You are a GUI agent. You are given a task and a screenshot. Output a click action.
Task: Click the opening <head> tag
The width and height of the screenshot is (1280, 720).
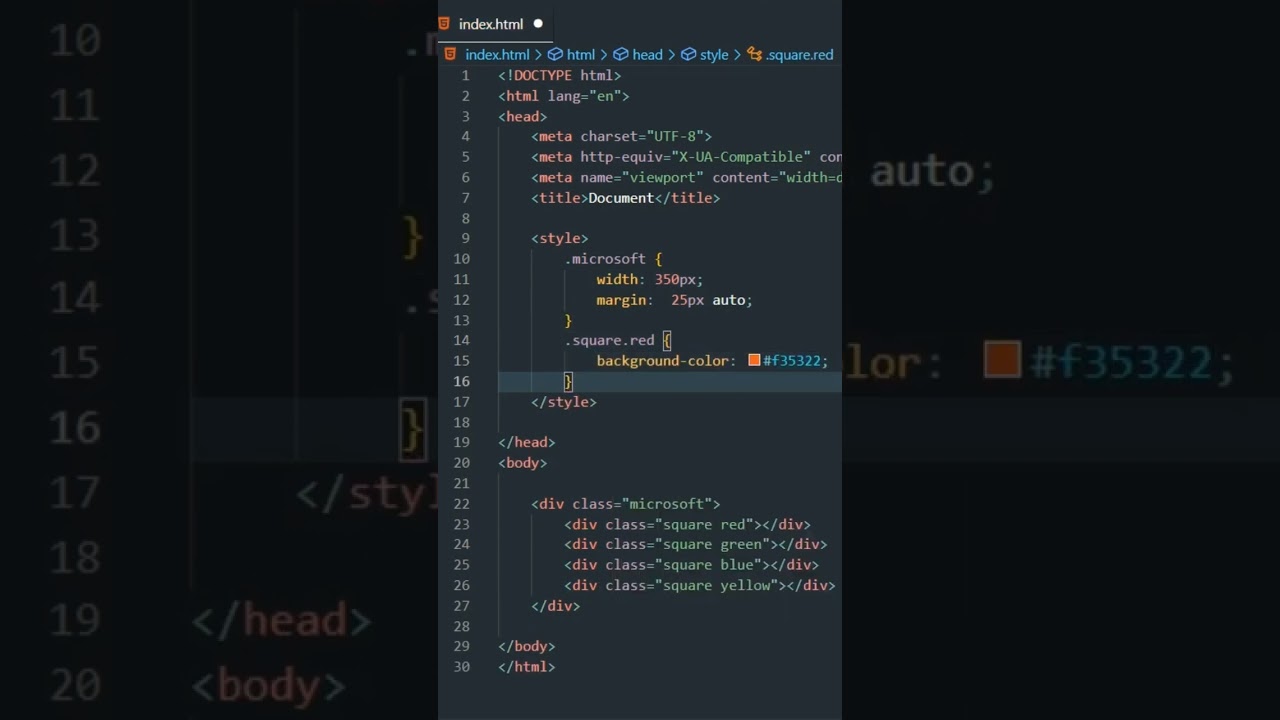point(523,117)
